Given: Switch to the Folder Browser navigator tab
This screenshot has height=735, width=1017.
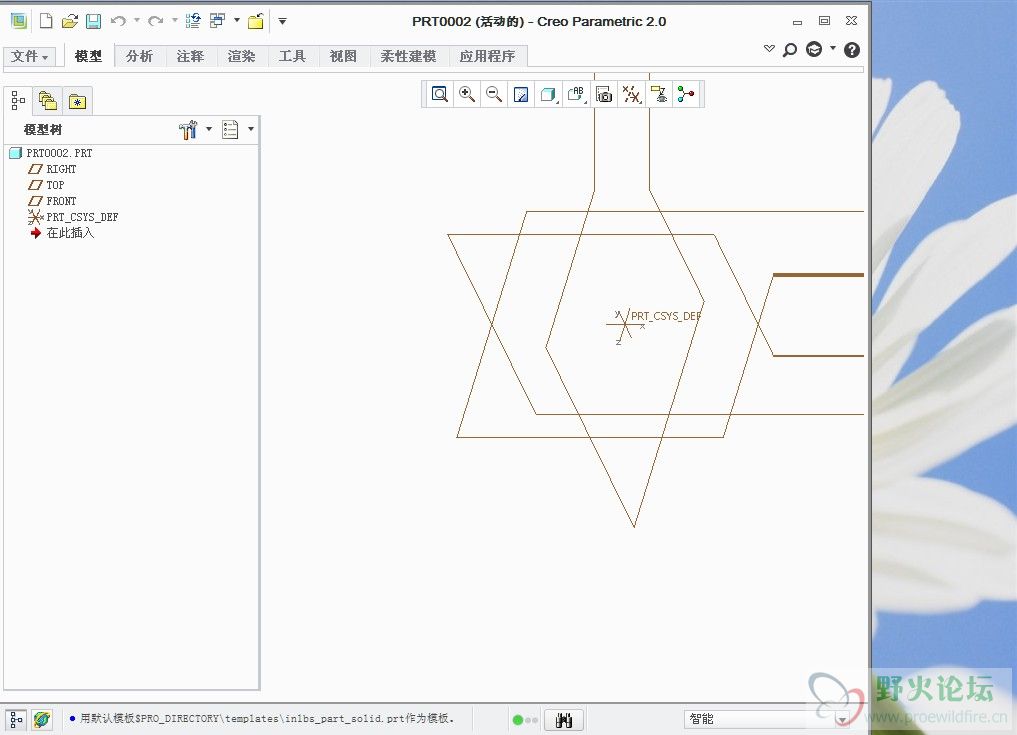Looking at the screenshot, I should coord(47,101).
